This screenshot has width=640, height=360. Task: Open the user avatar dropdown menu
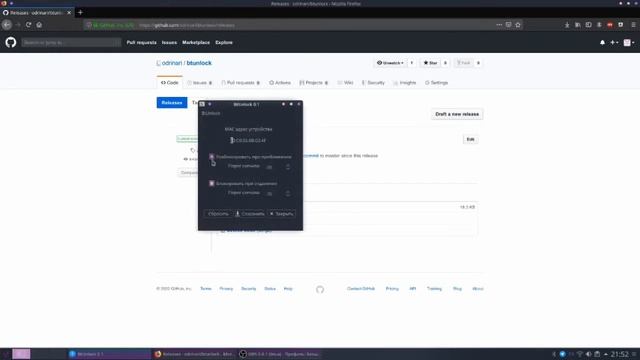click(629, 42)
